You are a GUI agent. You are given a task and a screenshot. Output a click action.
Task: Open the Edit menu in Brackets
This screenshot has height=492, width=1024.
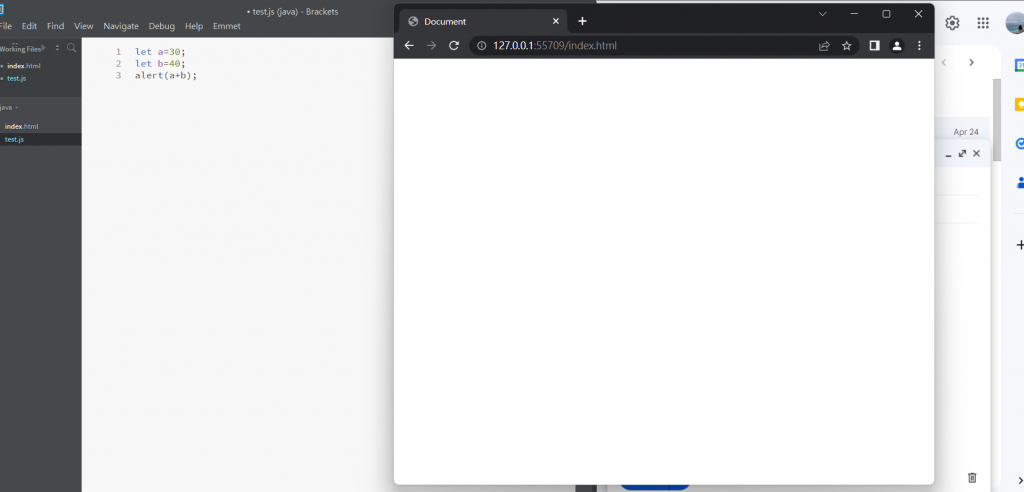pos(29,26)
